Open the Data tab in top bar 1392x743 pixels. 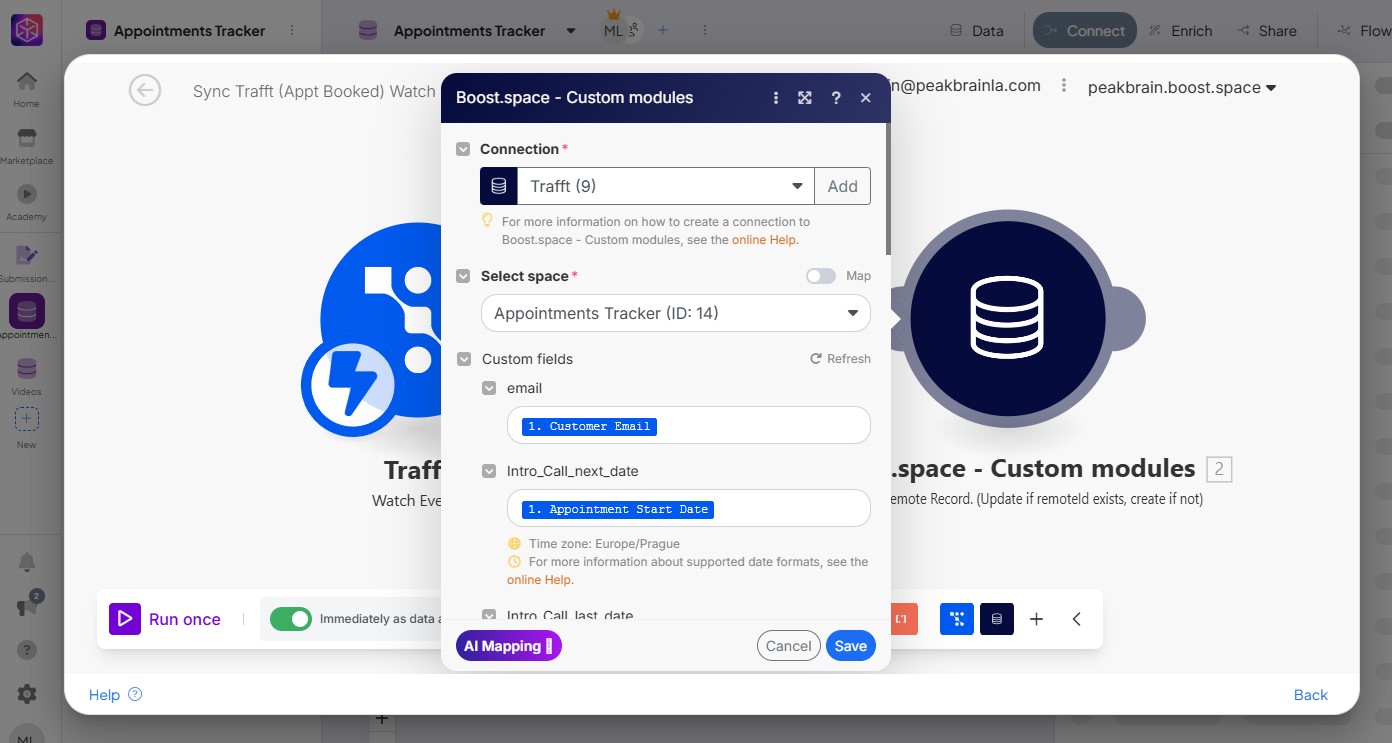click(976, 31)
